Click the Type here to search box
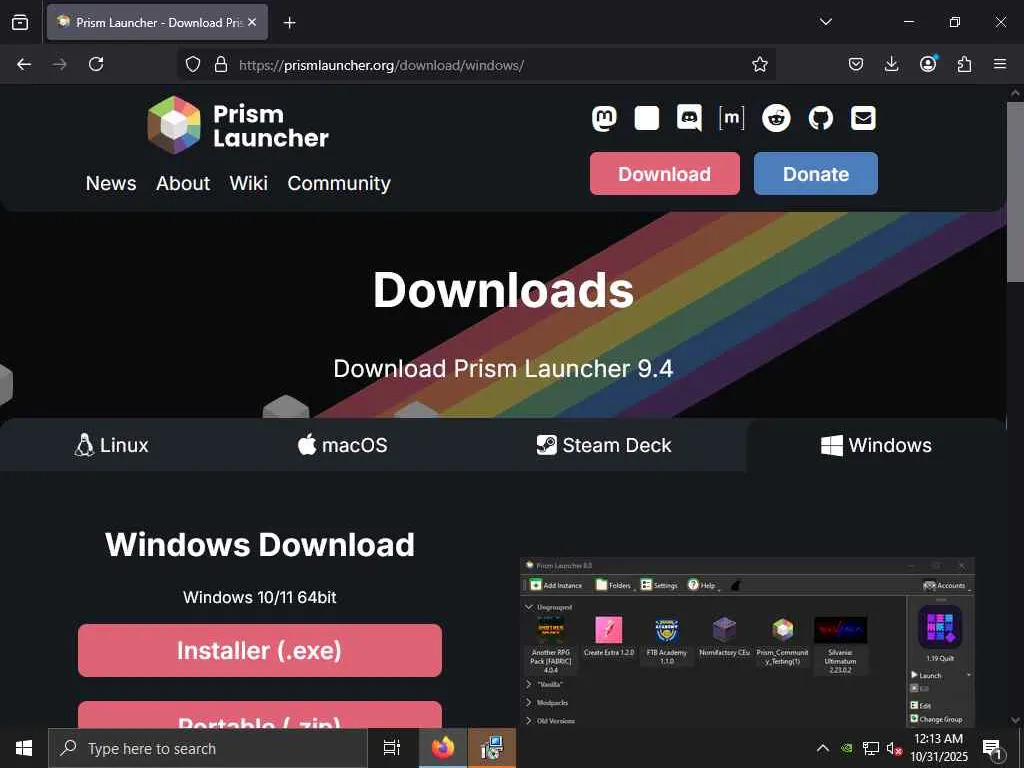Screen dimensions: 1024x768 (x=208, y=748)
